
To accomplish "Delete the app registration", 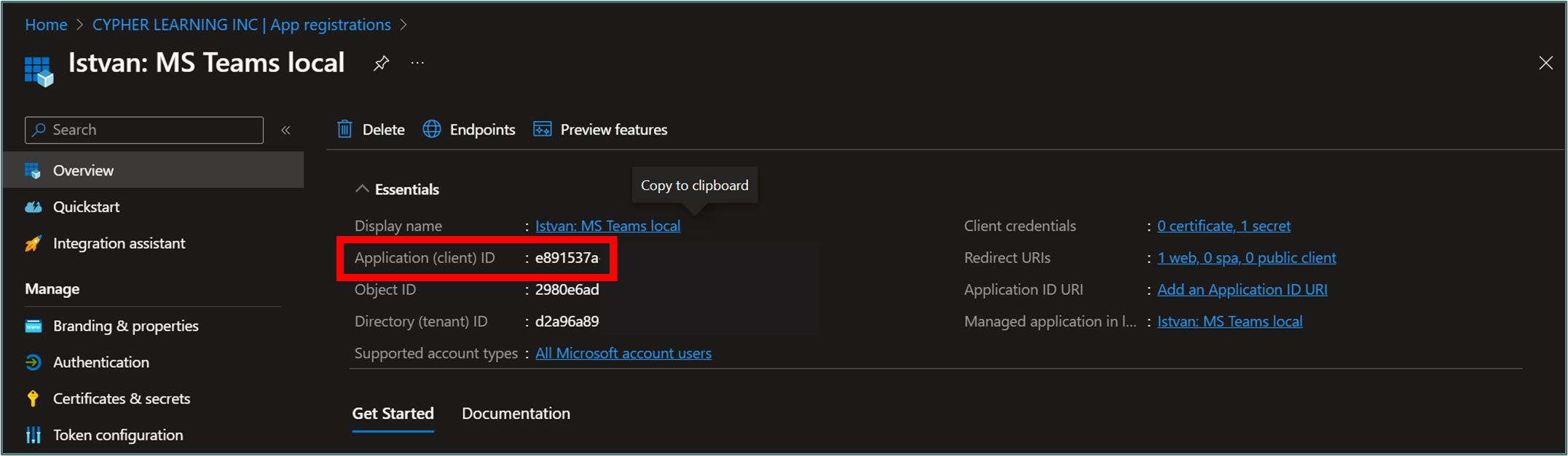I will [371, 130].
